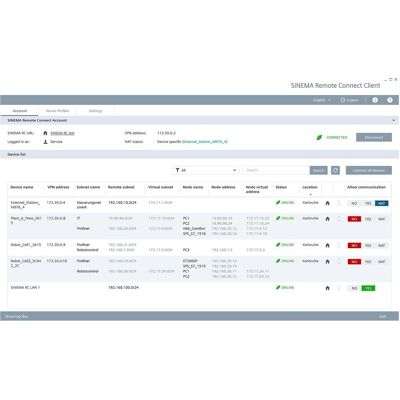
Task: Open the All filter dropdown
Action: point(205,170)
